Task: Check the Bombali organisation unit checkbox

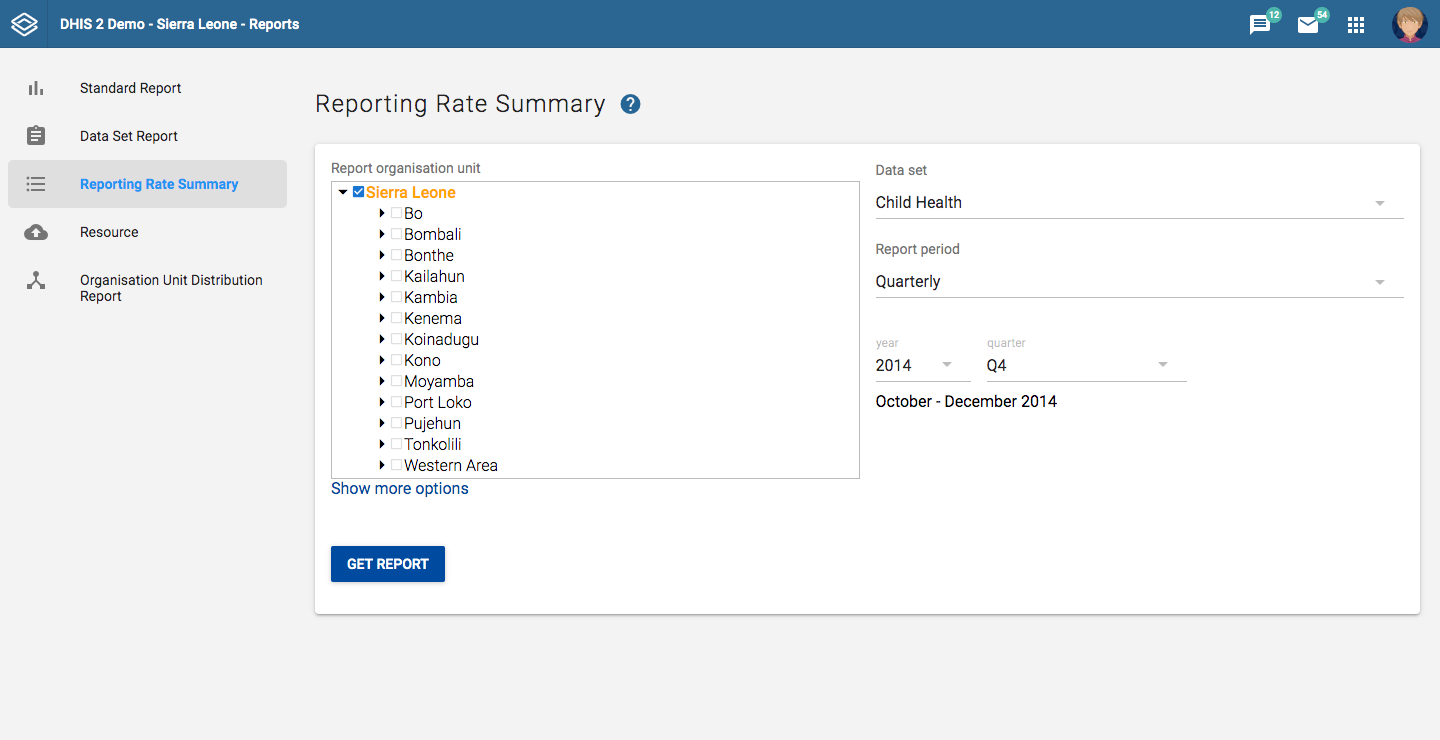Action: 397,234
